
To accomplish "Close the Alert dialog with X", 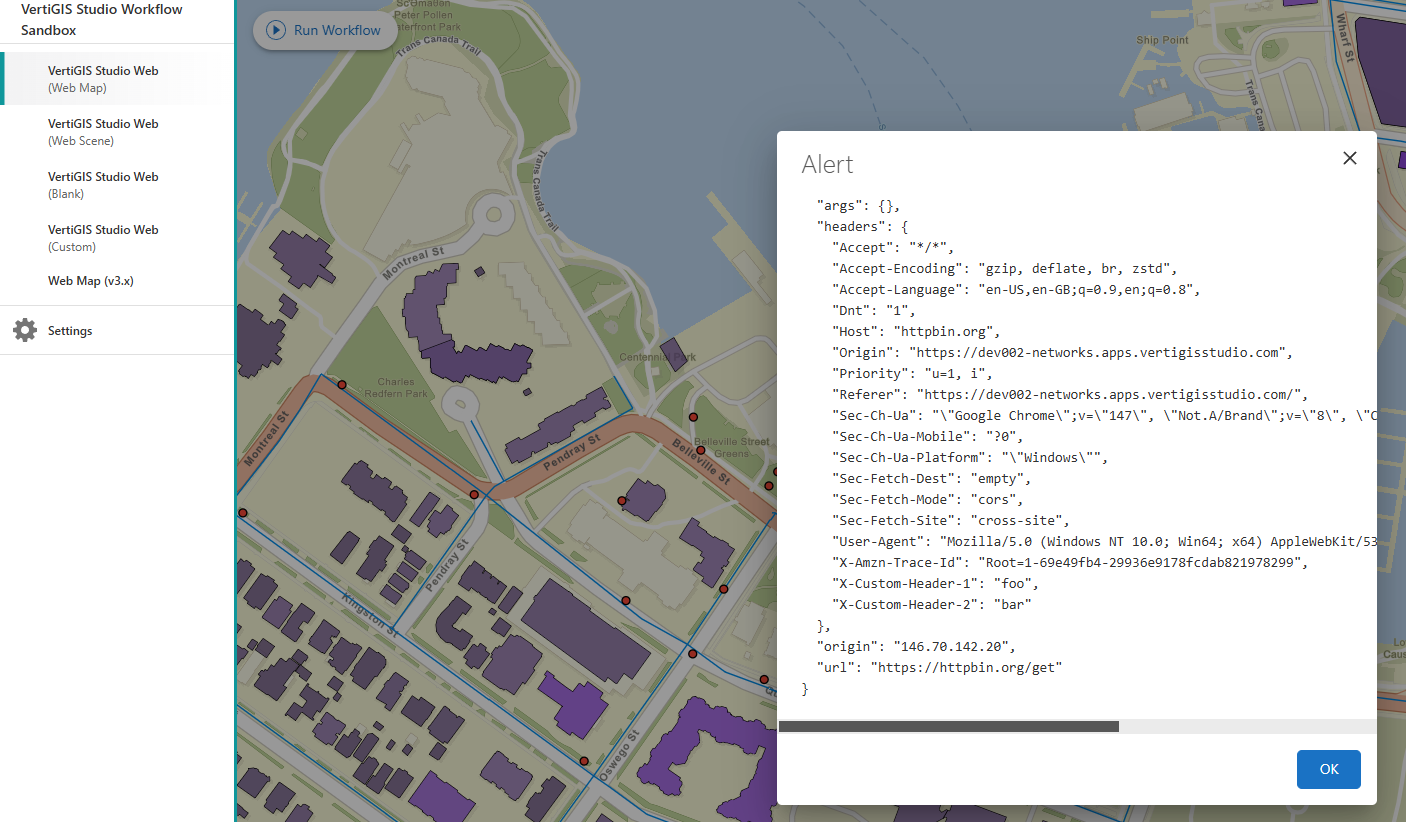I will tap(1349, 158).
